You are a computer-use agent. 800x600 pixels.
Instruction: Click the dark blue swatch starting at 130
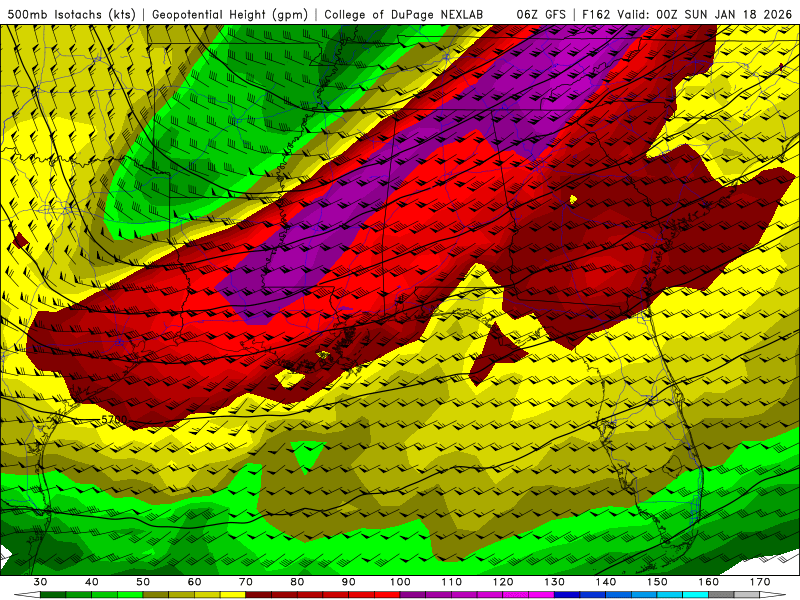point(567,595)
